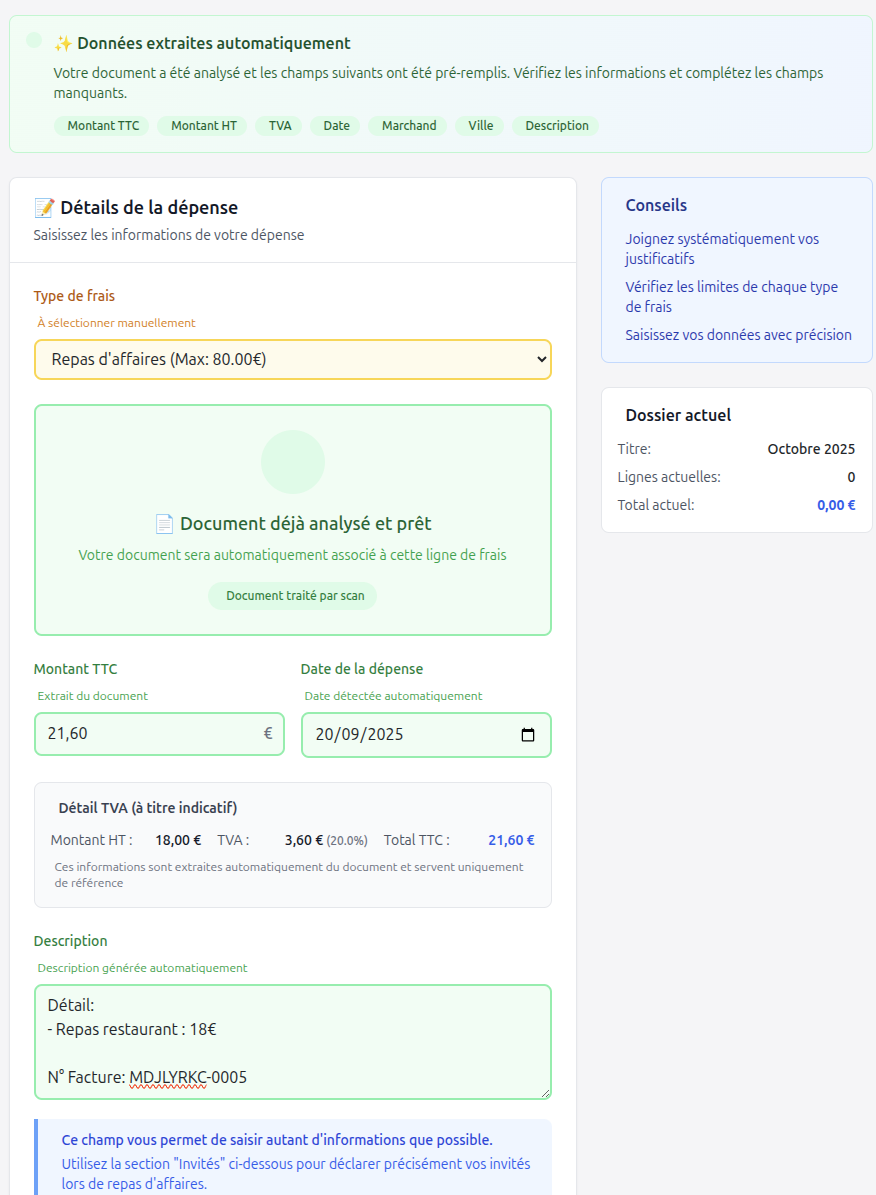This screenshot has width=876, height=1195.
Task: Click the notepad icon near 'Détails de la dépense'
Action: [x=44, y=208]
